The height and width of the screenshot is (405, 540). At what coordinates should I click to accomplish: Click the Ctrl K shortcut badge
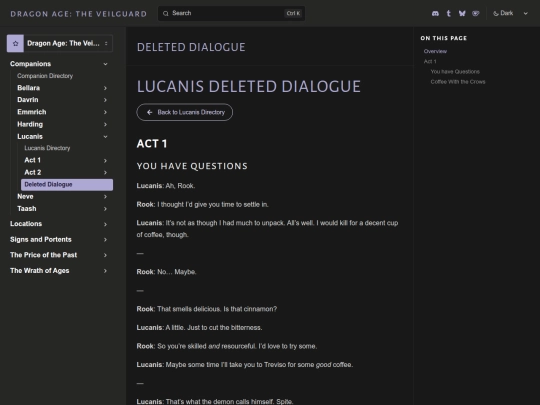[x=293, y=13]
